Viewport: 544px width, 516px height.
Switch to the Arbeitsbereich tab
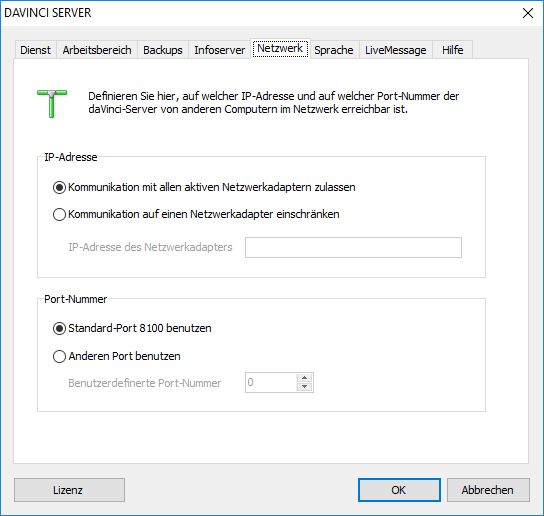(97, 50)
